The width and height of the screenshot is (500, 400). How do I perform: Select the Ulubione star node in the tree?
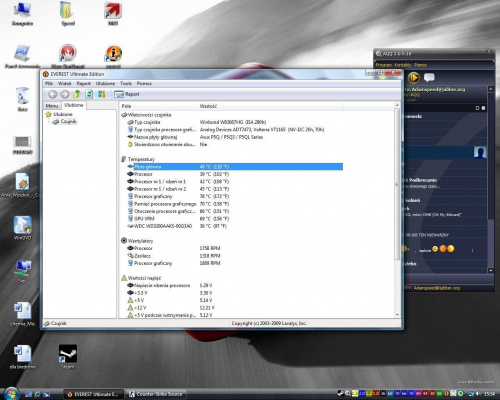point(59,114)
